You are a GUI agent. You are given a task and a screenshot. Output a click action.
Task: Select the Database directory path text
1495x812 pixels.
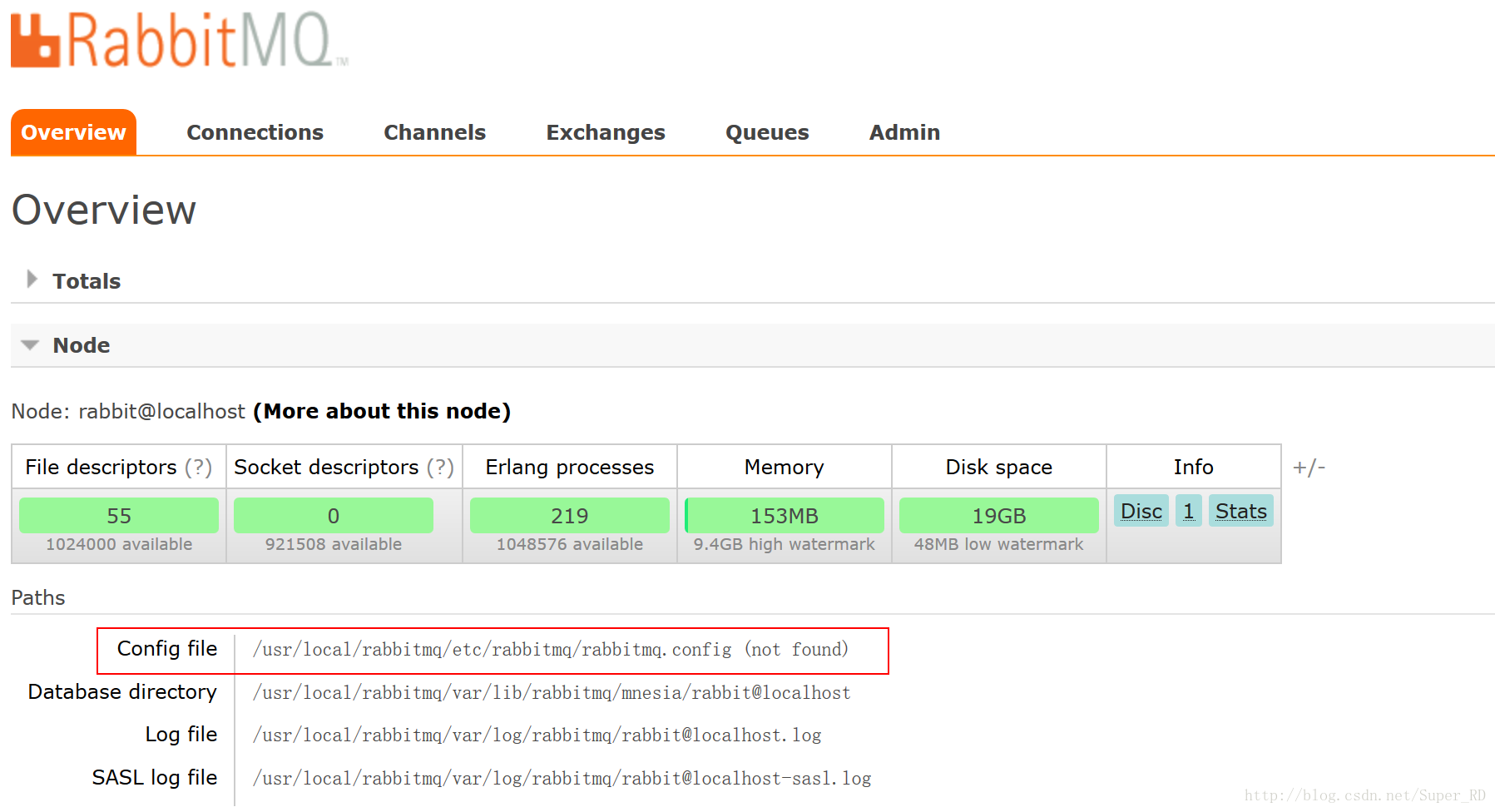point(552,693)
